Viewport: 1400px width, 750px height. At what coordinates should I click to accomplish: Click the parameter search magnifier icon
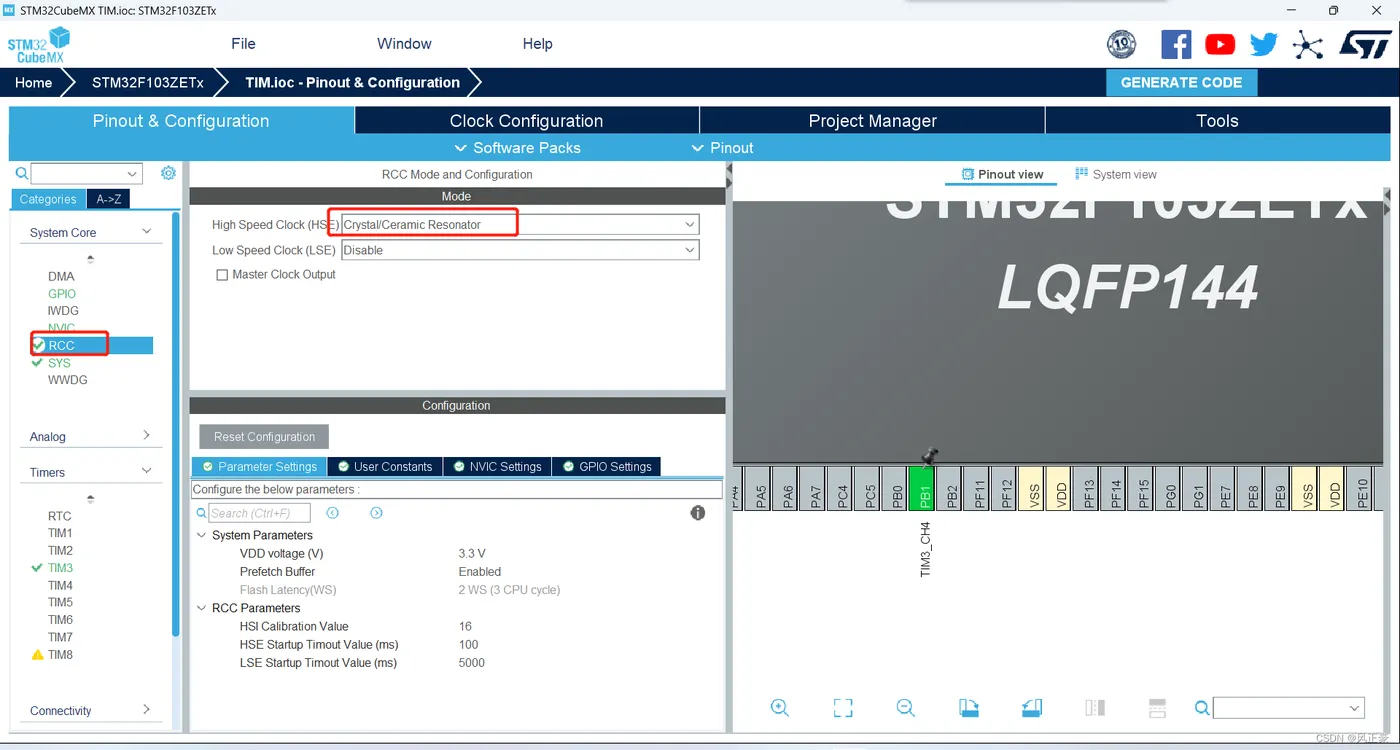tap(201, 513)
